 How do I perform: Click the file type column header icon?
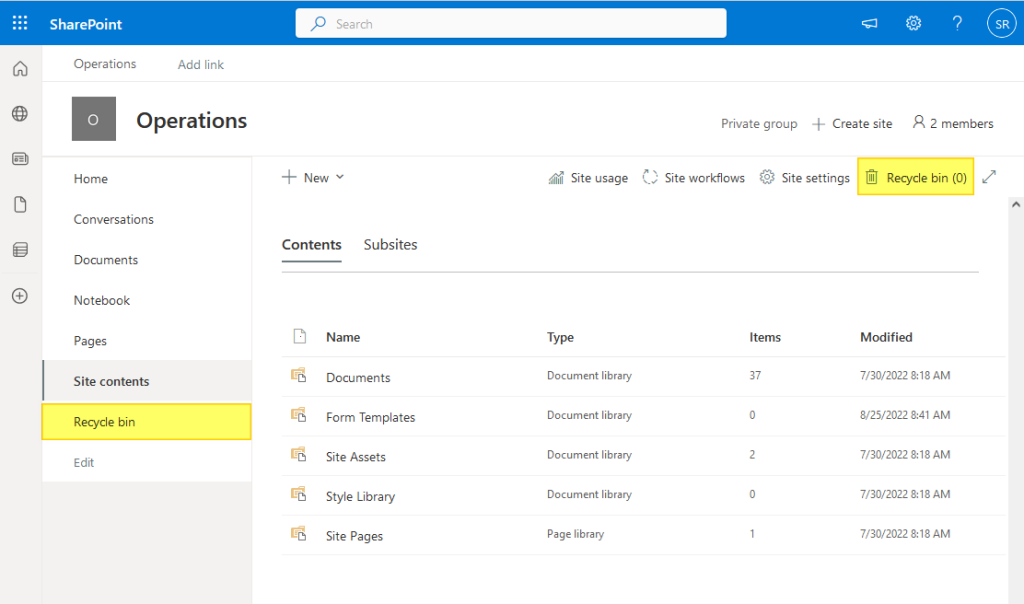click(x=300, y=336)
